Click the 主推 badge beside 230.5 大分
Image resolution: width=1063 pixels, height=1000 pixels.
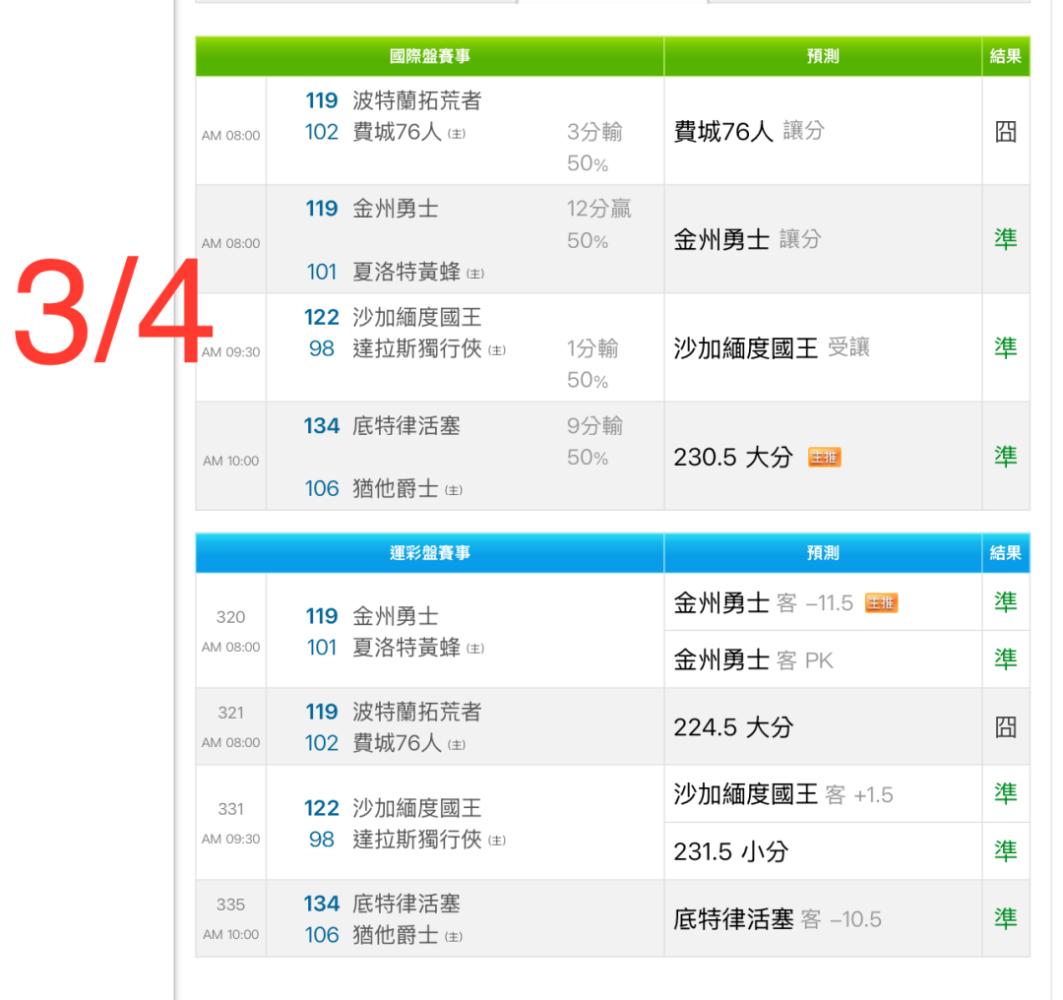(x=824, y=458)
